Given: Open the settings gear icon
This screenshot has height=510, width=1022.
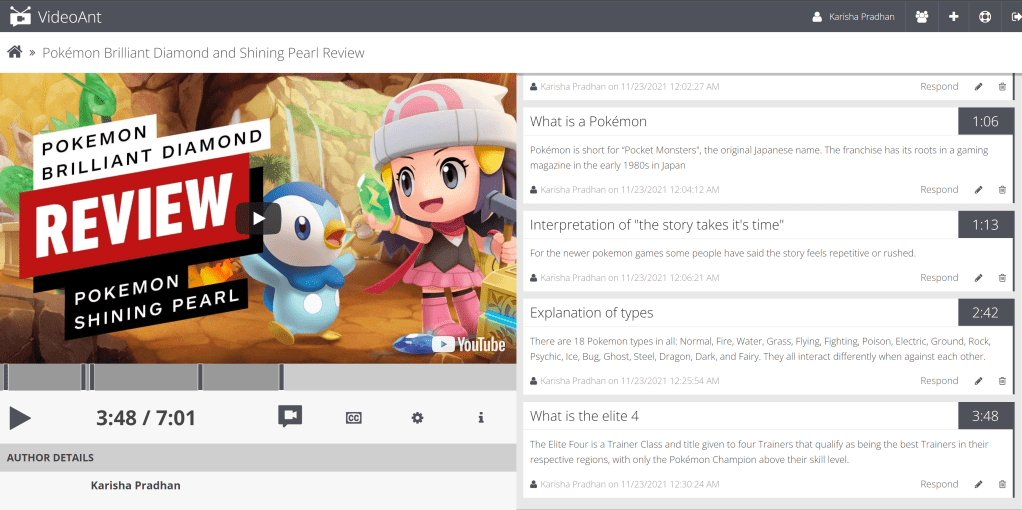Looking at the screenshot, I should click(417, 417).
